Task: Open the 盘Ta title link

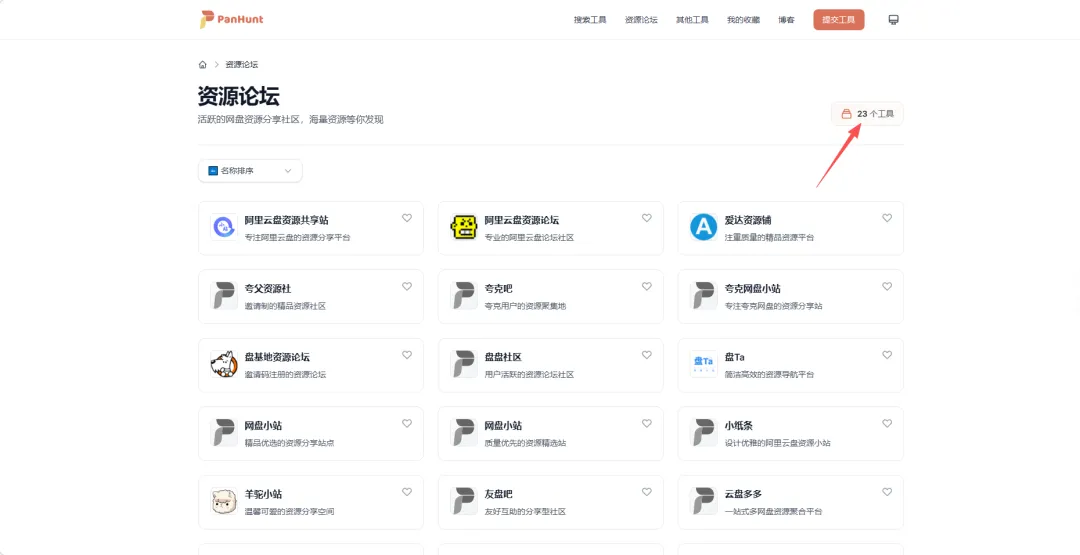Action: (x=734, y=357)
